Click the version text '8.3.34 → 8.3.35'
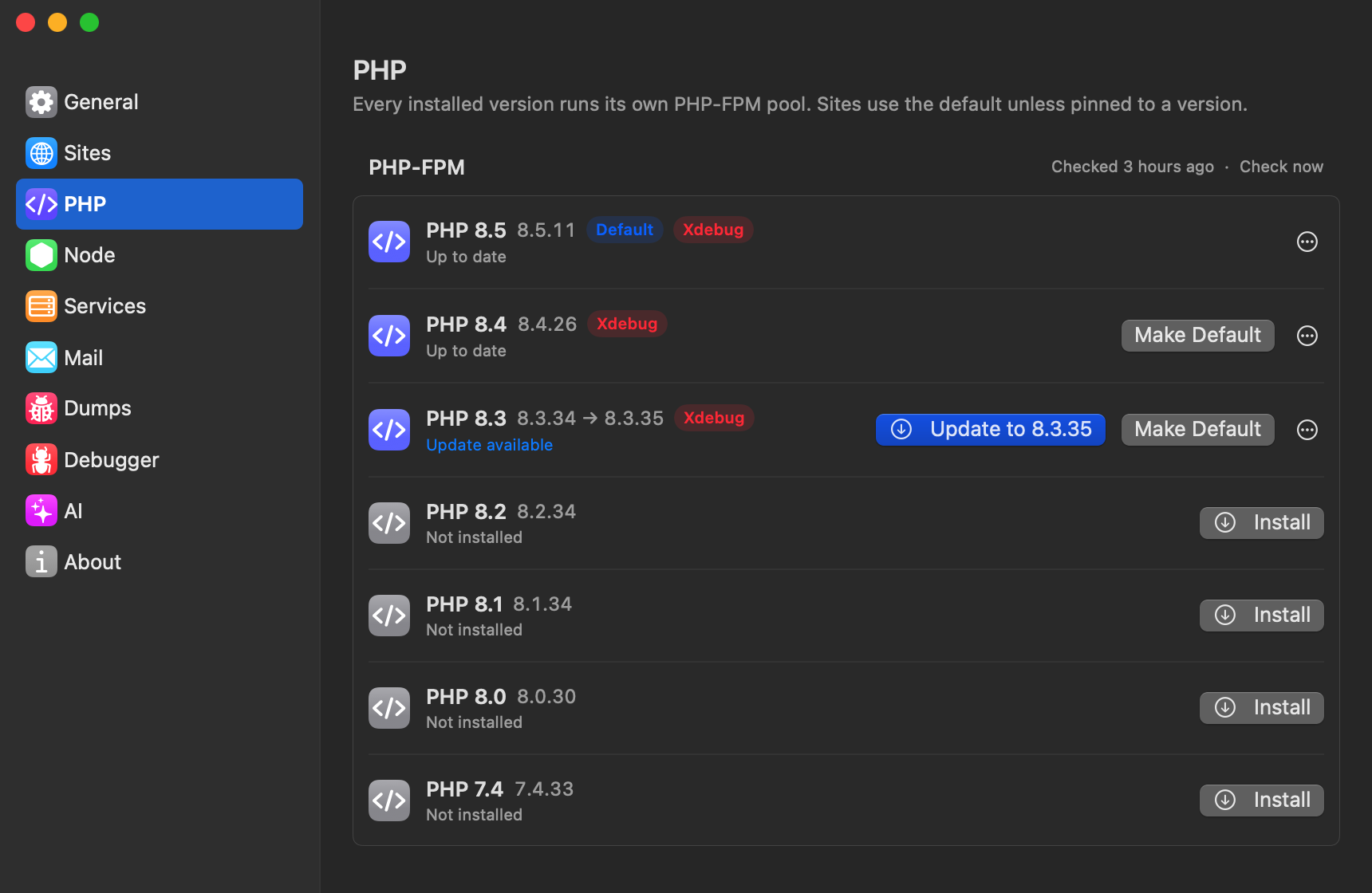The image size is (1372, 893). [x=590, y=419]
